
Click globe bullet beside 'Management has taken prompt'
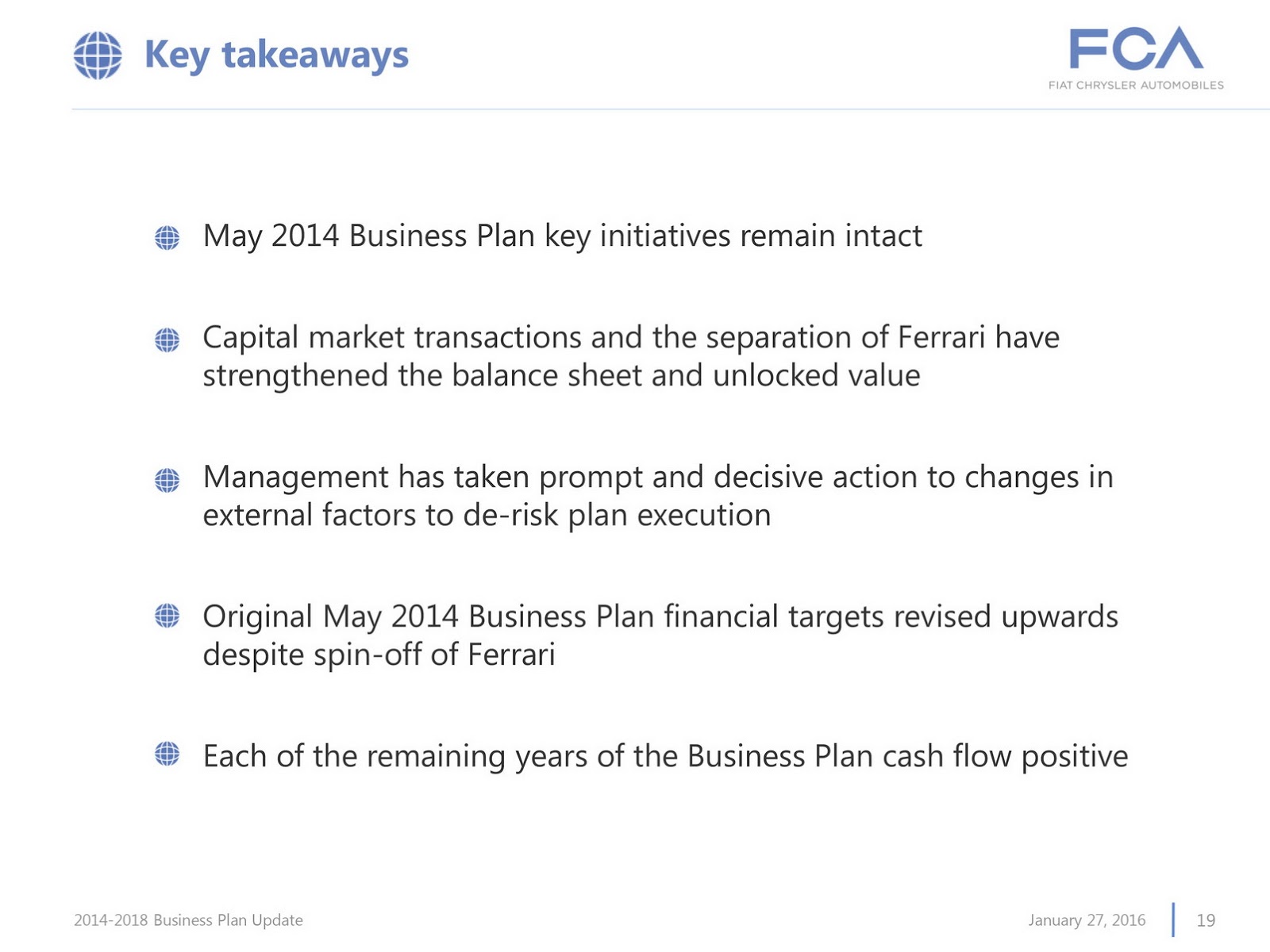tap(167, 479)
